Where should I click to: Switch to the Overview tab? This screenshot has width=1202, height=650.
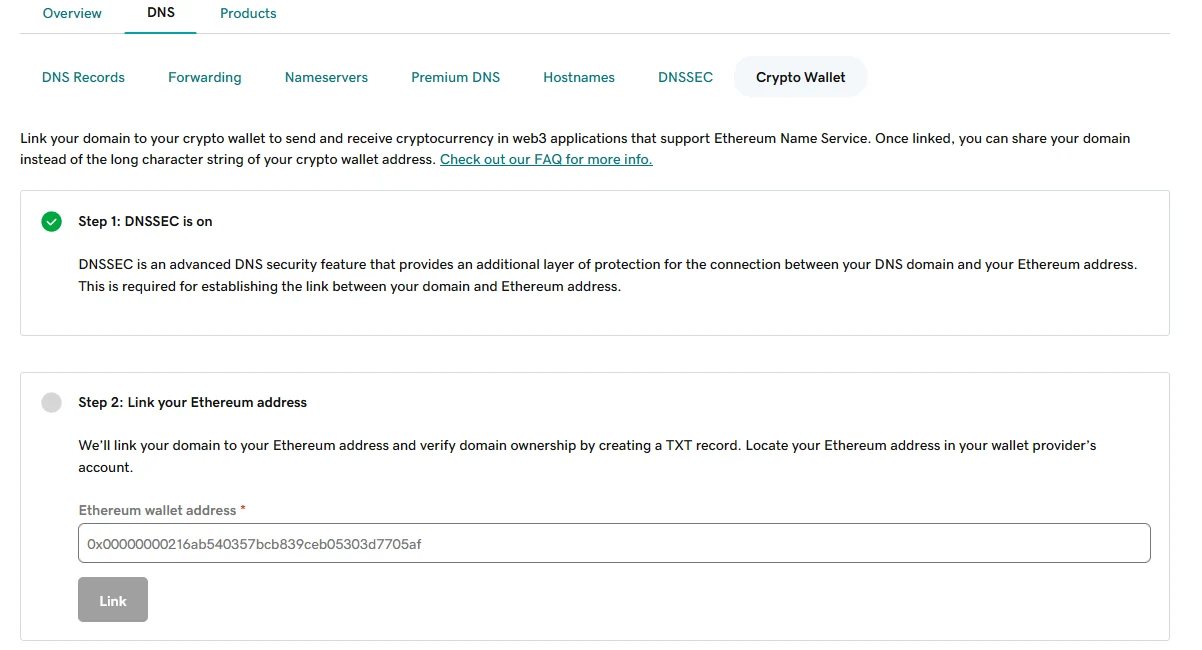point(72,13)
